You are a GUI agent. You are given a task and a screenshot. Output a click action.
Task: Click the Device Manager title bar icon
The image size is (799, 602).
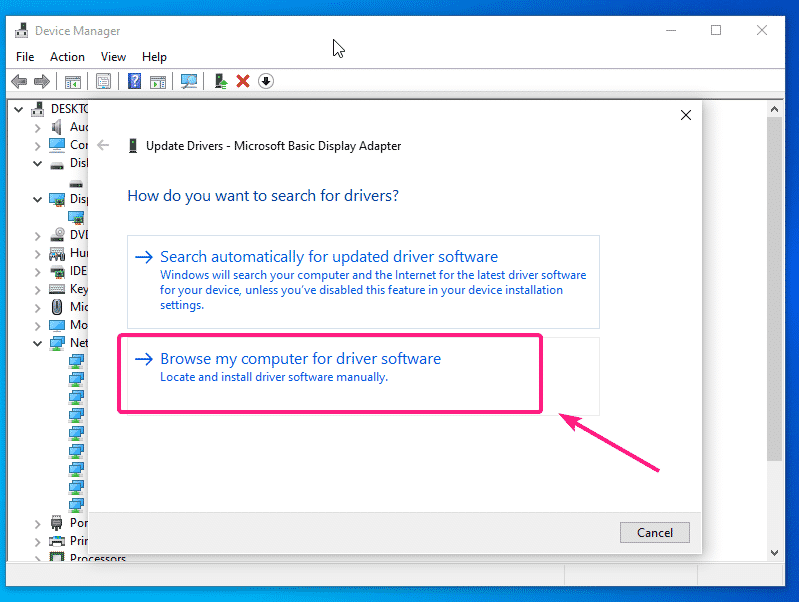21,31
